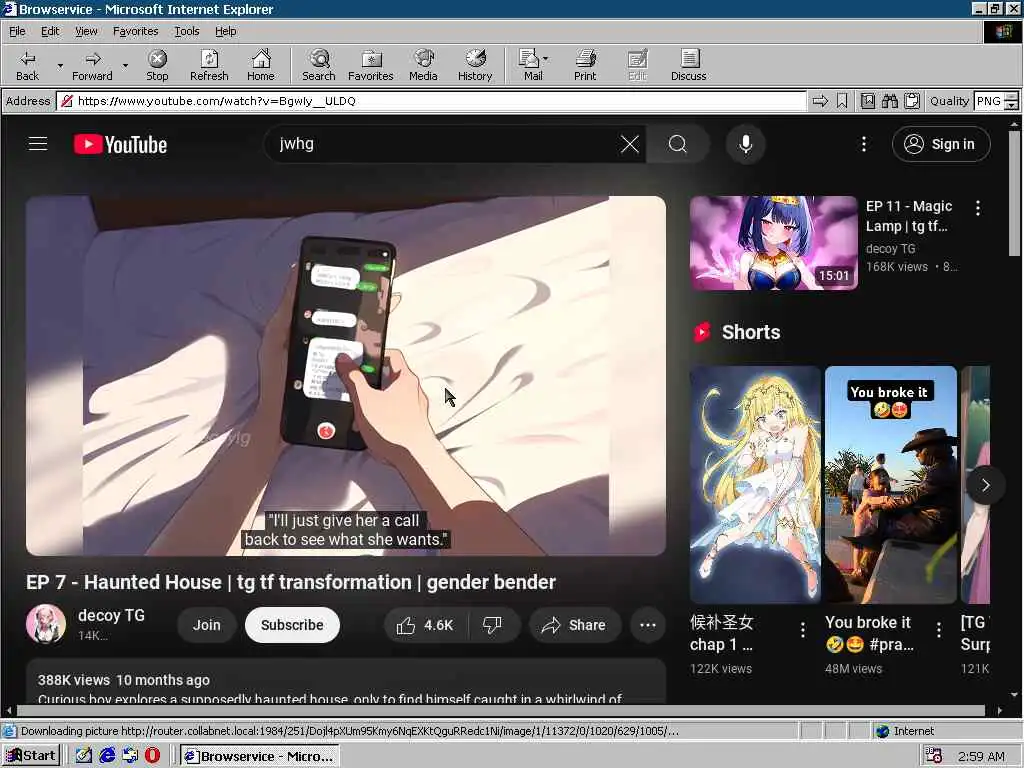The height and width of the screenshot is (768, 1024).
Task: Click the Discuss toolbar button
Action: 688,65
